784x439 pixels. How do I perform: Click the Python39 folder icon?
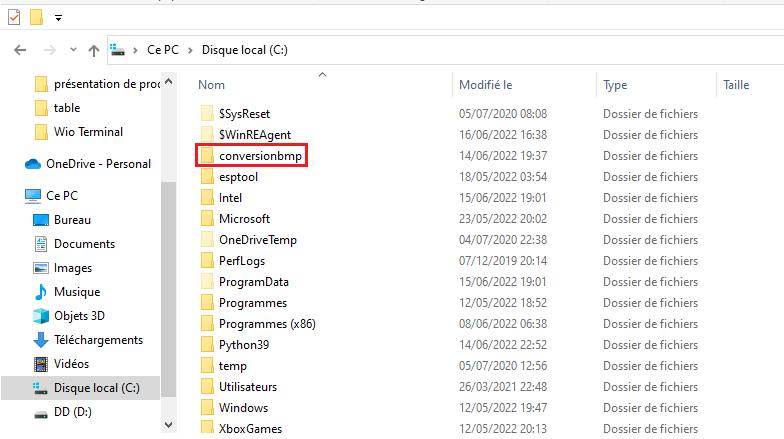(207, 345)
